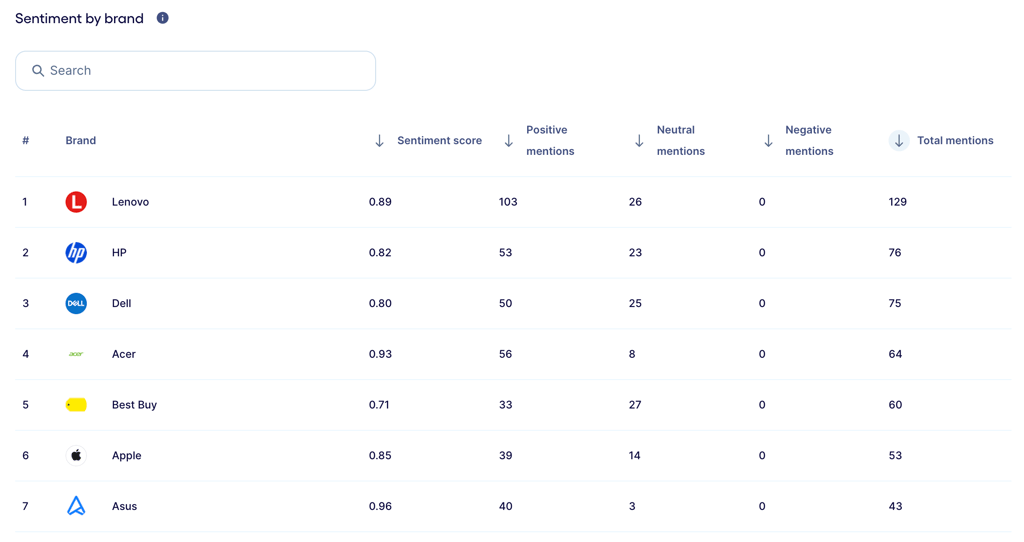Screen dimensions: 1024x542
Task: Click Dell's total mentions value 75
Action: click(x=895, y=304)
